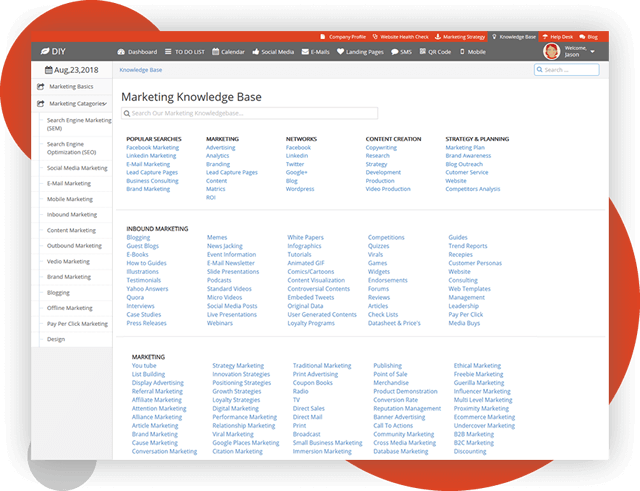This screenshot has width=640, height=491.
Task: Open the E-Mails envelope icon
Action: click(306, 51)
